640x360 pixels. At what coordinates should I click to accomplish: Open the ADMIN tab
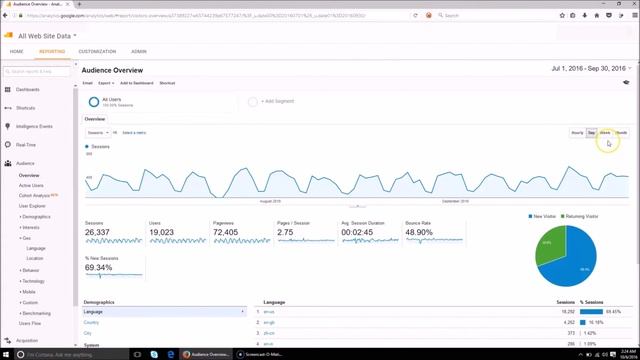[139, 51]
